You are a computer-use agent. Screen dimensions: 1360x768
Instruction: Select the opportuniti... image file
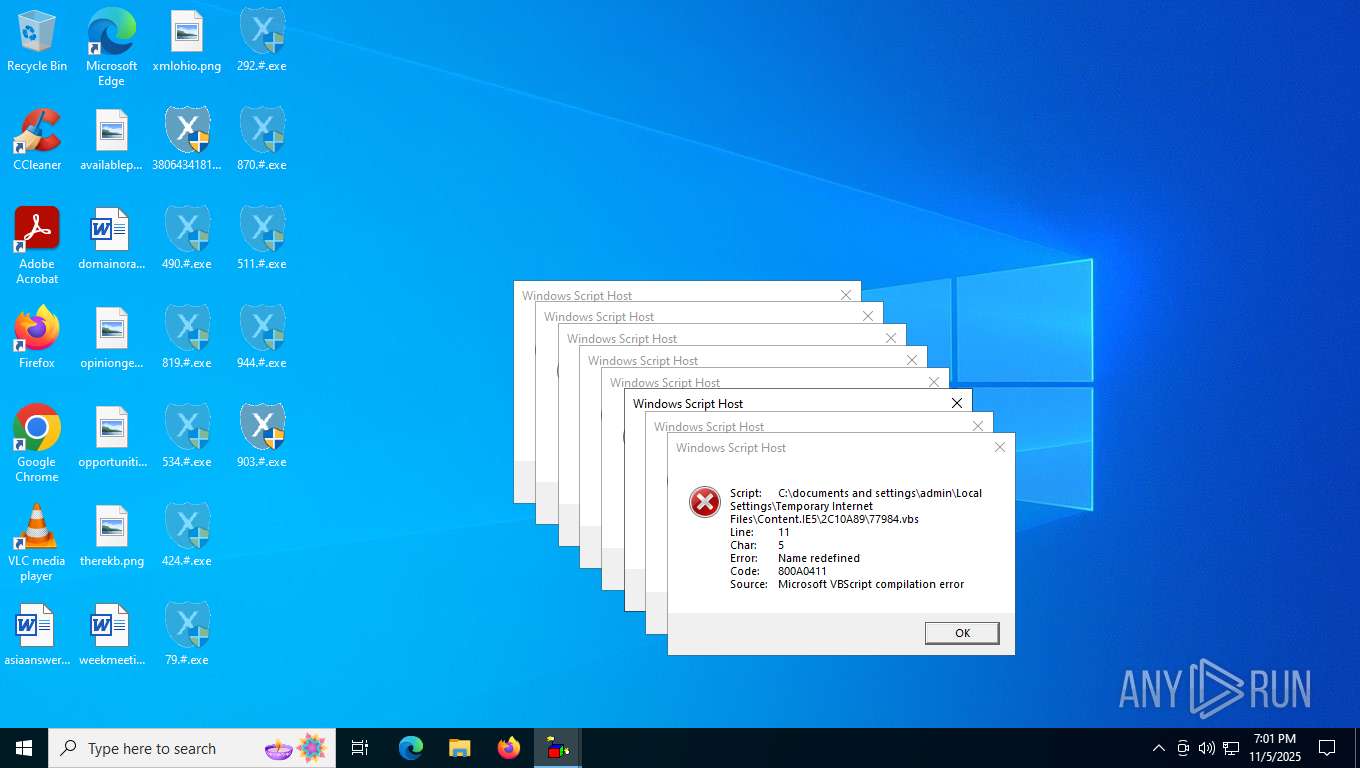tap(111, 437)
